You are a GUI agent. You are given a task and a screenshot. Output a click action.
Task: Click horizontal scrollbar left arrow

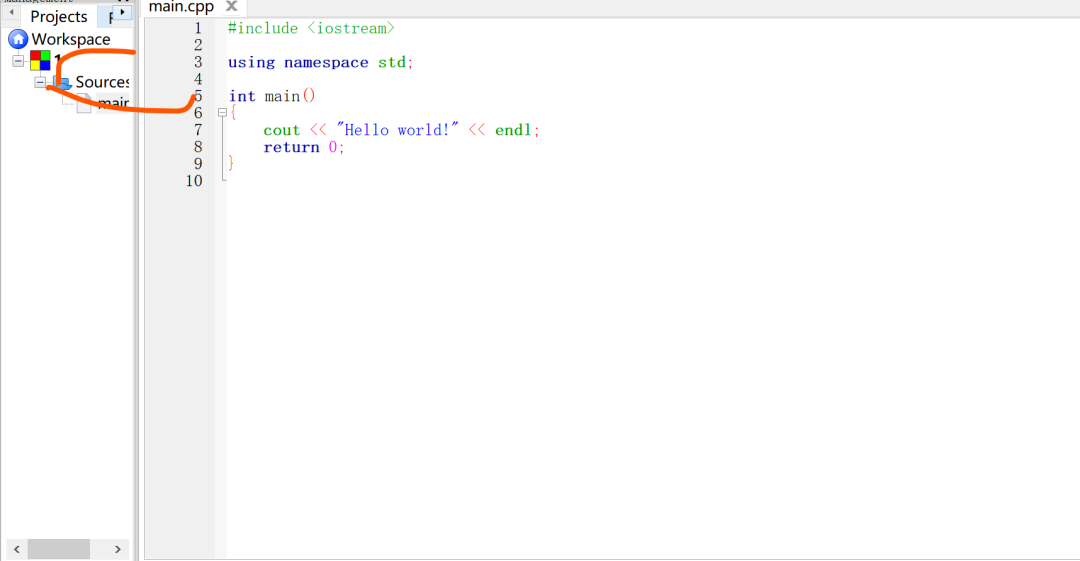click(x=17, y=549)
